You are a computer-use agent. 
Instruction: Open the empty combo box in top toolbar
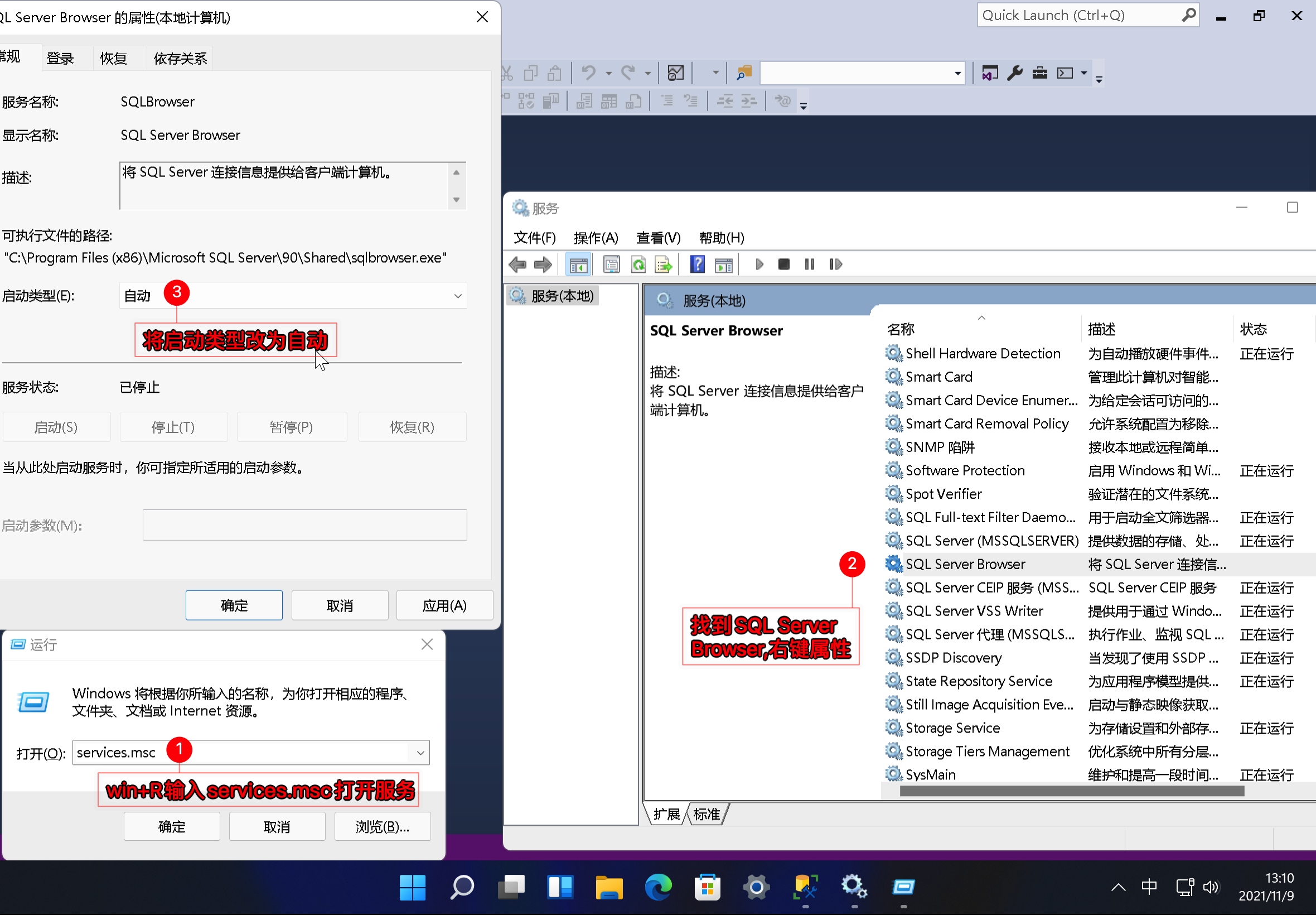(x=957, y=73)
